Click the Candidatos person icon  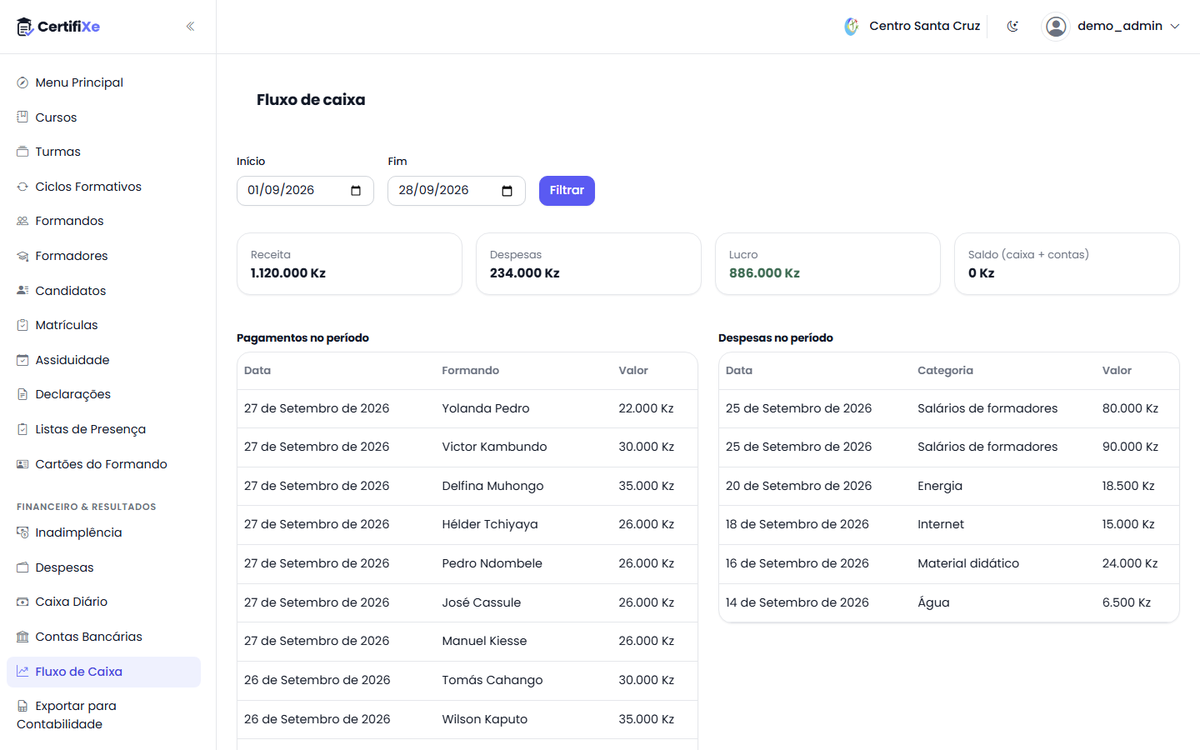pos(23,291)
